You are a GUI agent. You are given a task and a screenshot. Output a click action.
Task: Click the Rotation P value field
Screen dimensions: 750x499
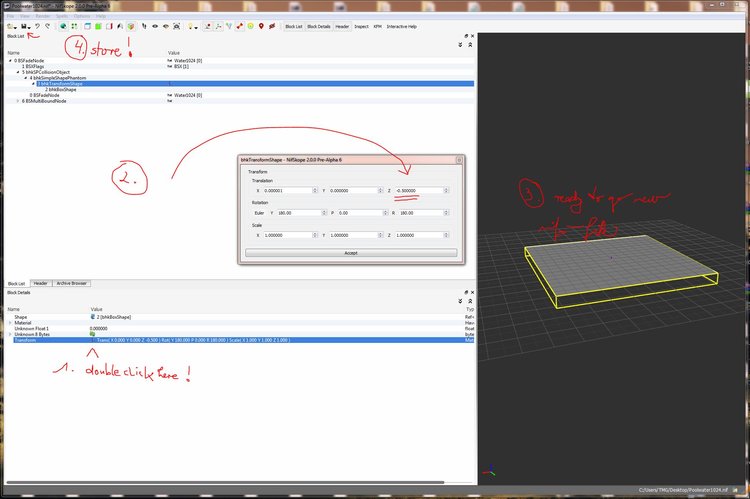pyautogui.click(x=361, y=213)
